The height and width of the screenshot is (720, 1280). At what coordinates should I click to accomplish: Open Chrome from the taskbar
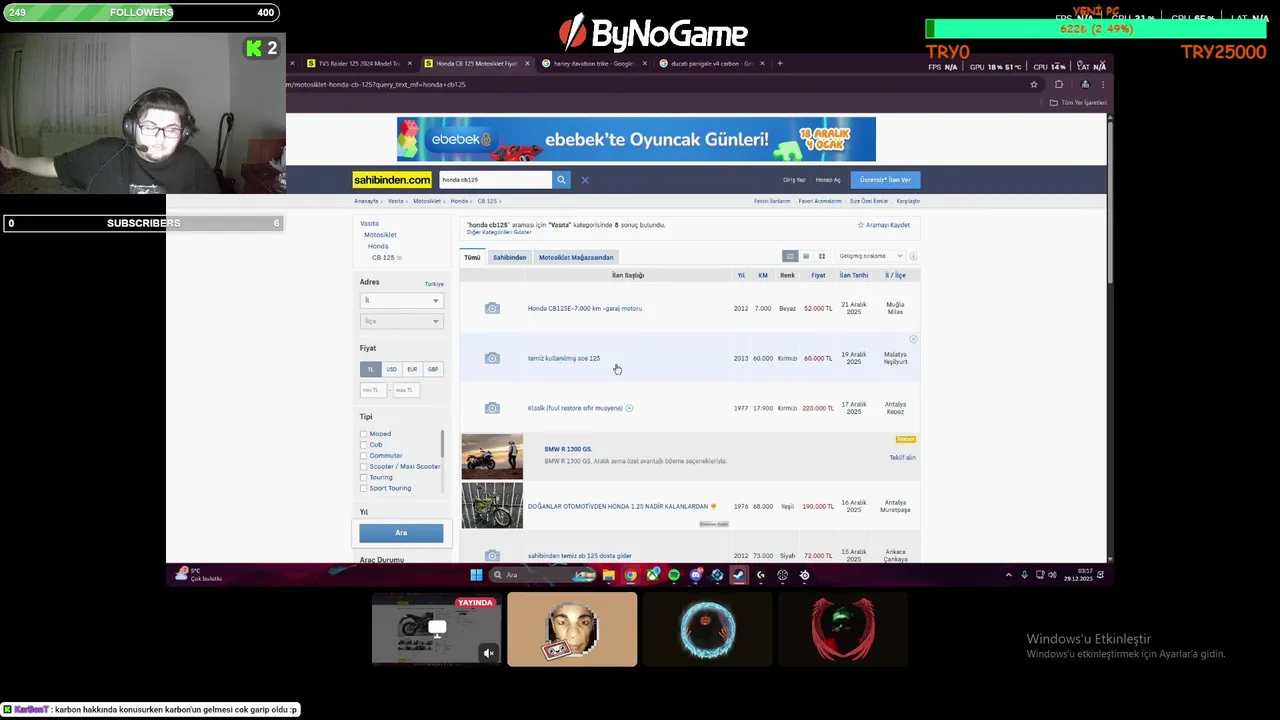(630, 575)
